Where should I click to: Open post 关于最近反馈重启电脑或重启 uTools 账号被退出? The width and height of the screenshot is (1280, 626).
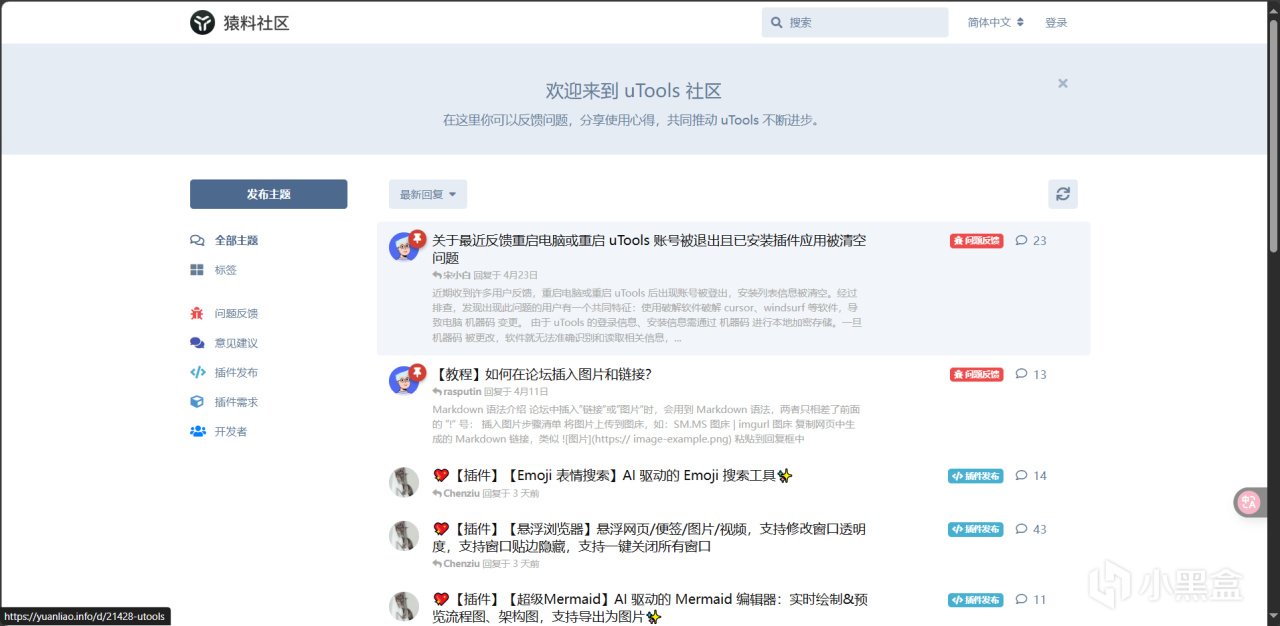[x=649, y=249]
